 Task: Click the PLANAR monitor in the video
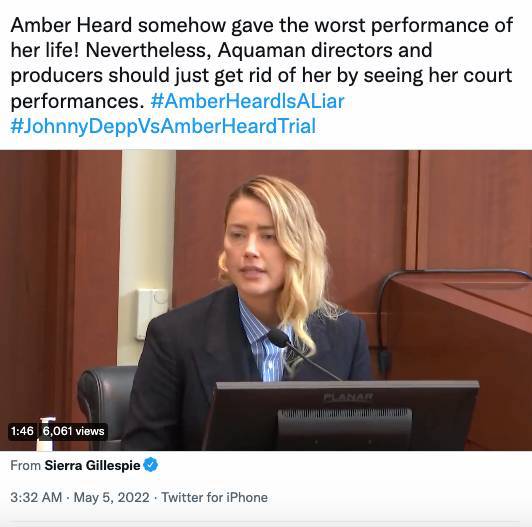click(x=341, y=416)
